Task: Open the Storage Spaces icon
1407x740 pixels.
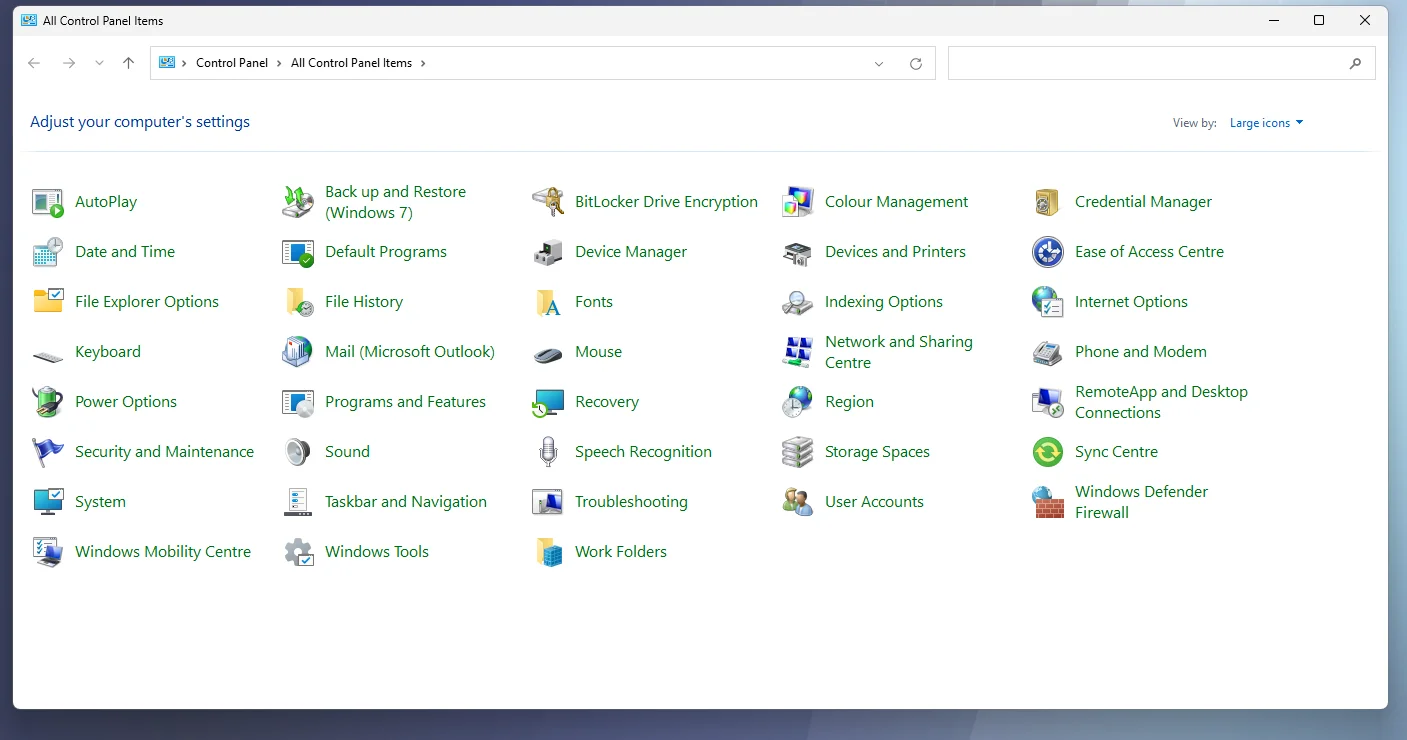Action: (798, 452)
